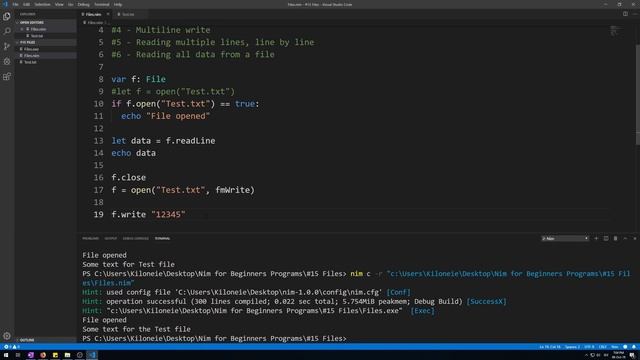Close the Files.nim editor tab
Image resolution: width=640 pixels, height=360 pixels.
point(108,14)
